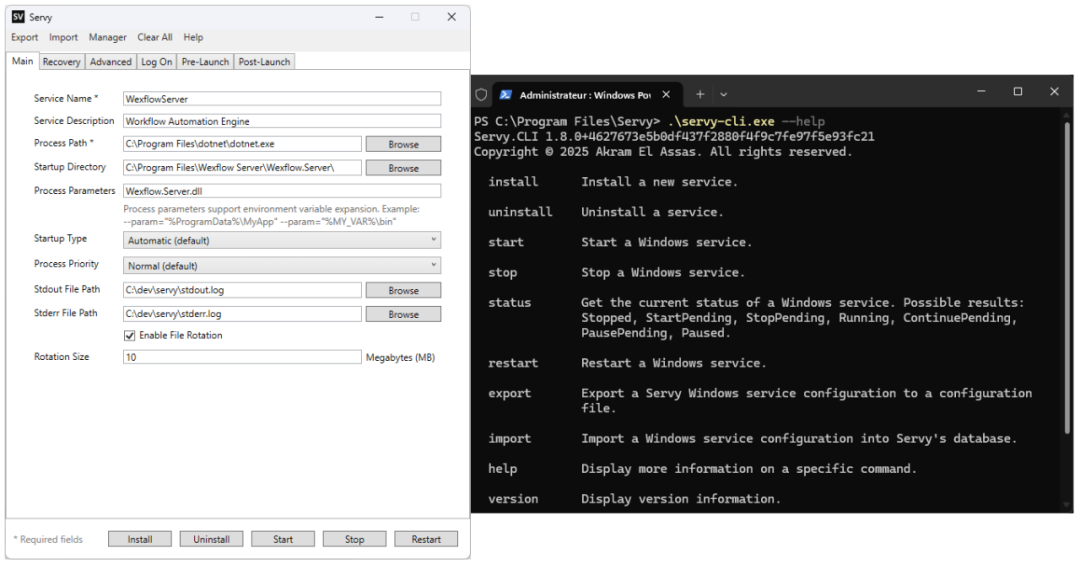Screen dimensions: 1080x564
Task: Open a new terminal tab with plus
Action: [700, 94]
